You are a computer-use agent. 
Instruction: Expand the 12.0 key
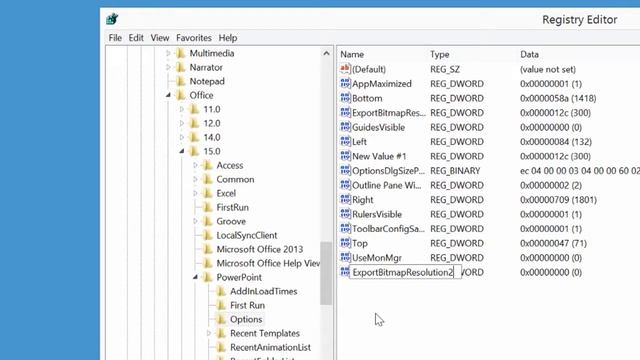pyautogui.click(x=182, y=123)
